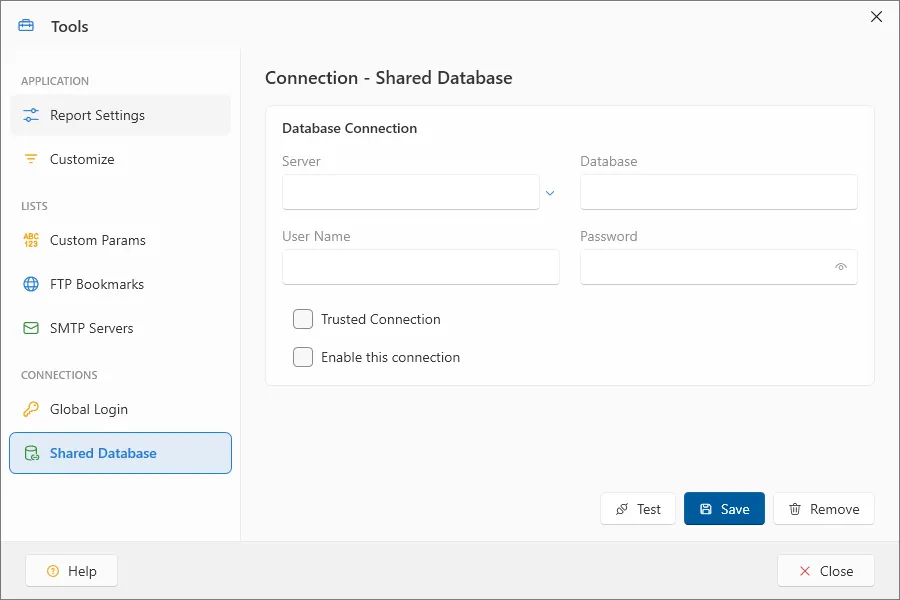Go to Custom Params list
This screenshot has width=900, height=600.
(121, 240)
